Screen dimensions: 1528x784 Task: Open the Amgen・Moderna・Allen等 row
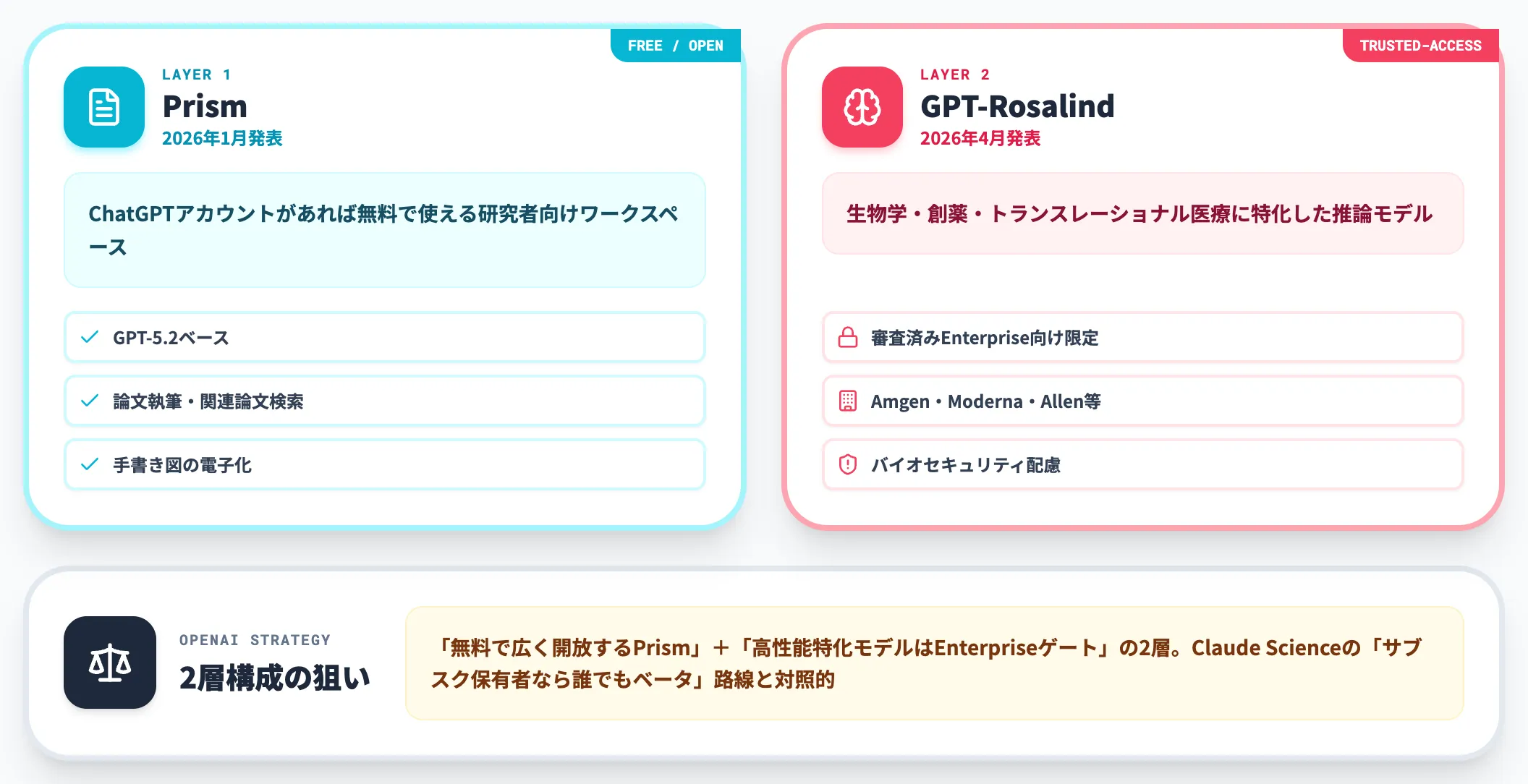(1143, 401)
